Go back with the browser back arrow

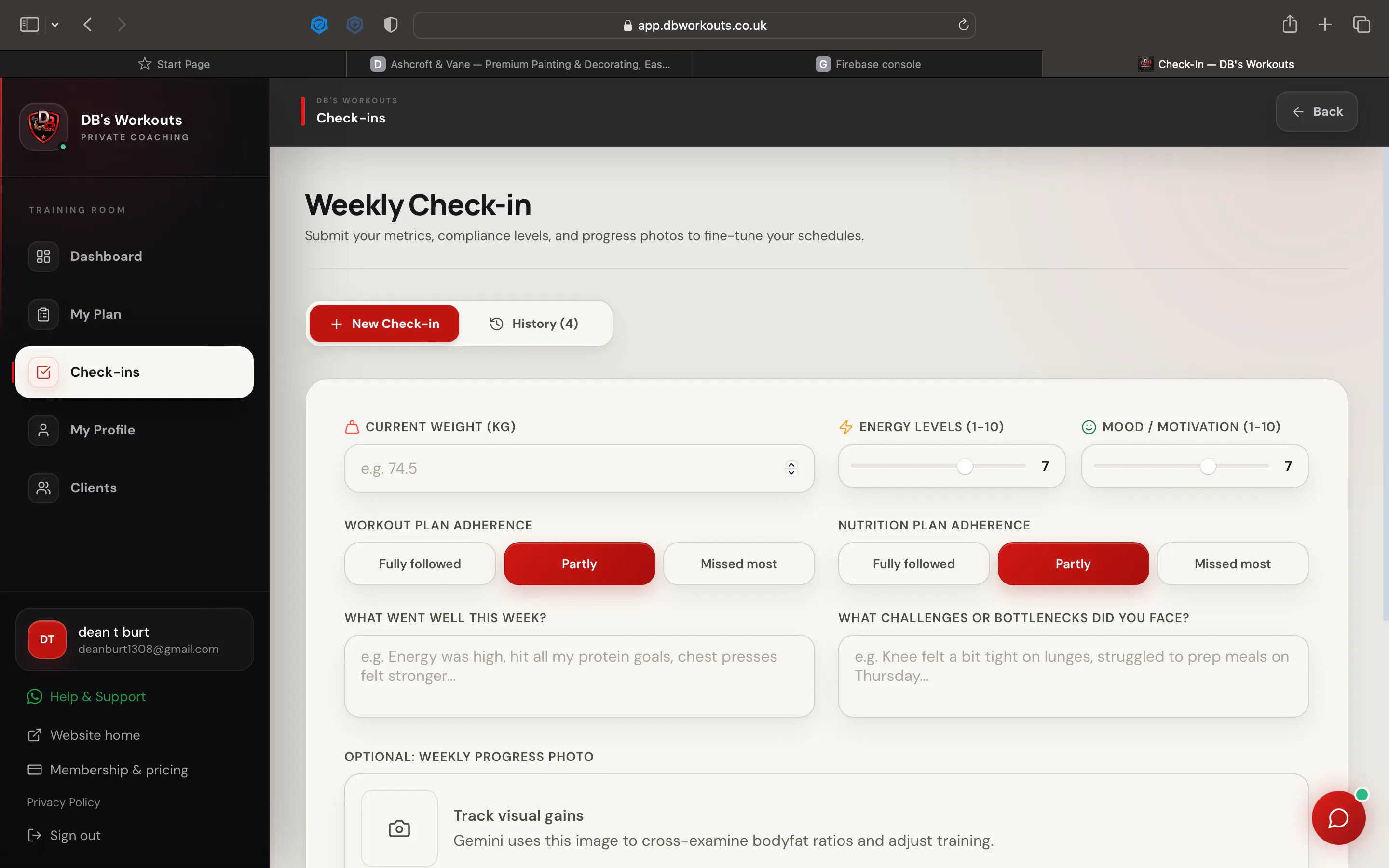point(88,25)
